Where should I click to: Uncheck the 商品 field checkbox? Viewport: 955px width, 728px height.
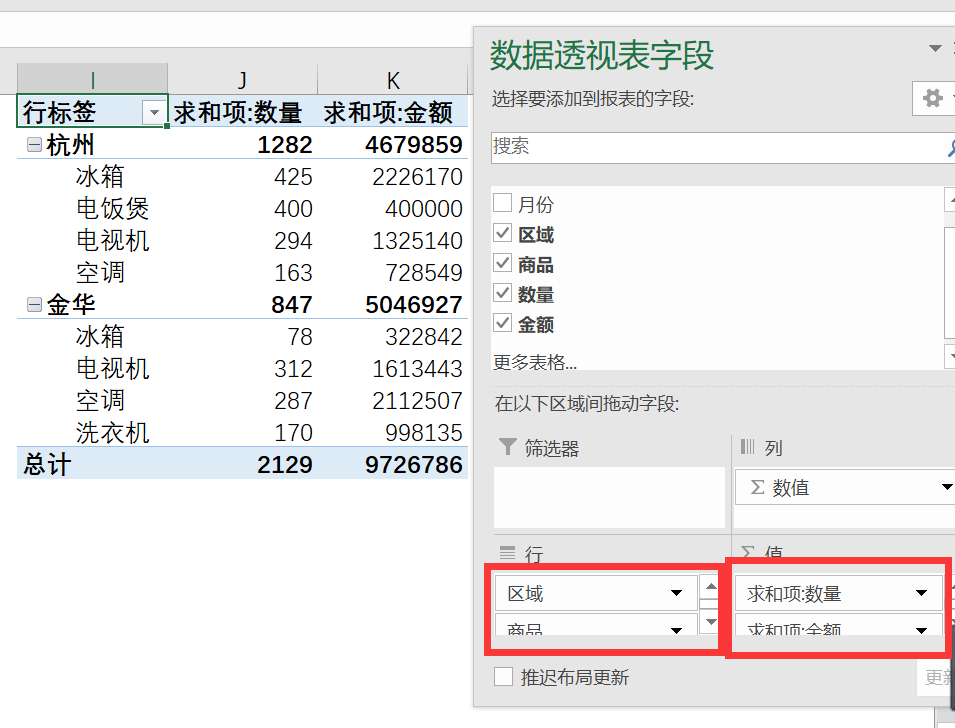tap(502, 263)
